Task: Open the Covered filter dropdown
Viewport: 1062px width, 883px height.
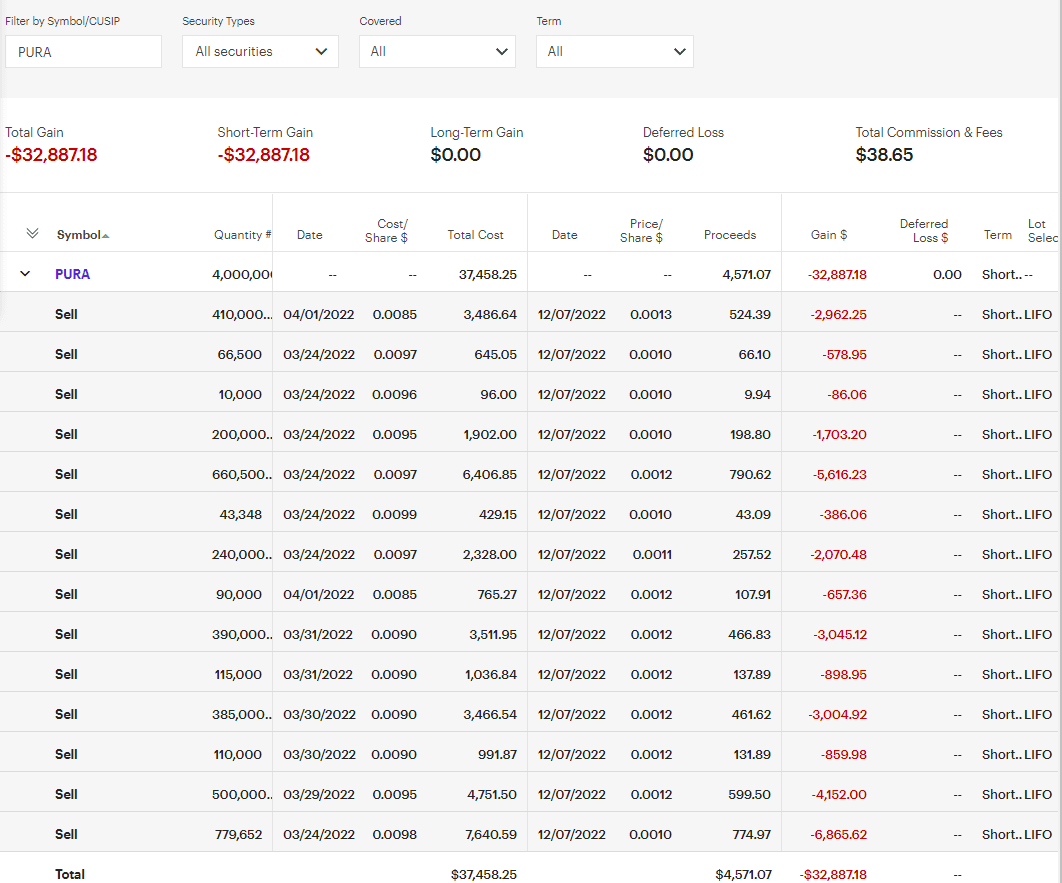Action: coord(437,52)
